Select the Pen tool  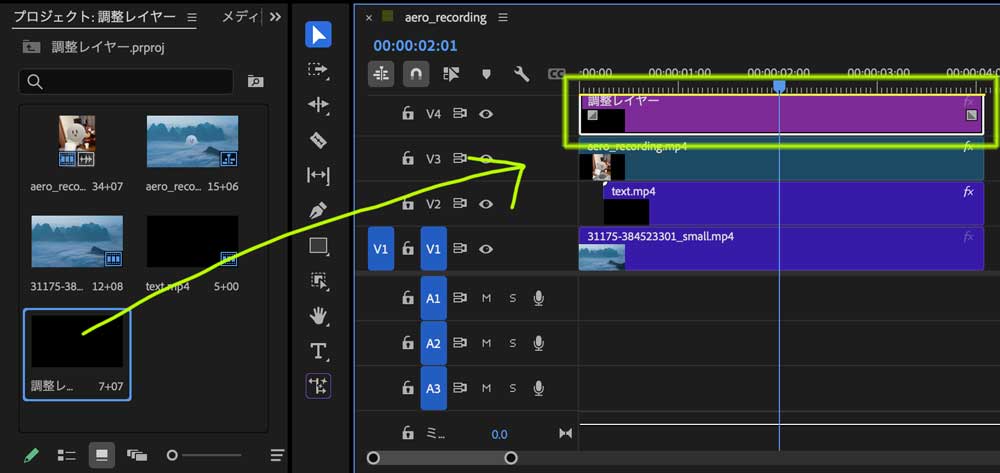pyautogui.click(x=318, y=211)
